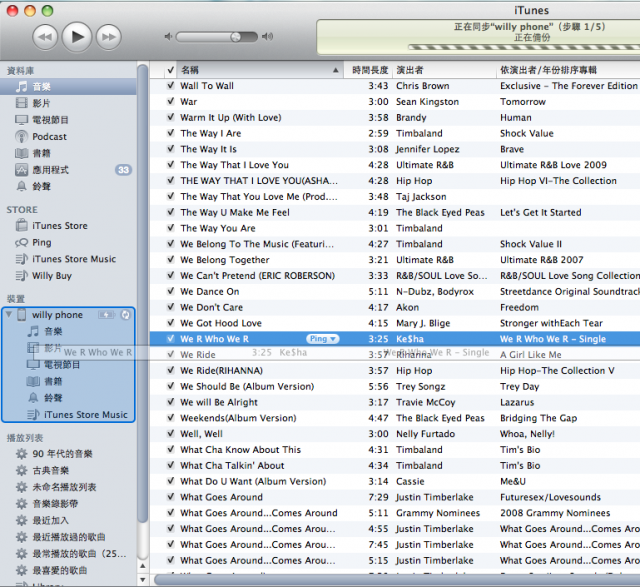Click sync/eject icon beside willy phone
The image size is (640, 587).
pos(125,315)
